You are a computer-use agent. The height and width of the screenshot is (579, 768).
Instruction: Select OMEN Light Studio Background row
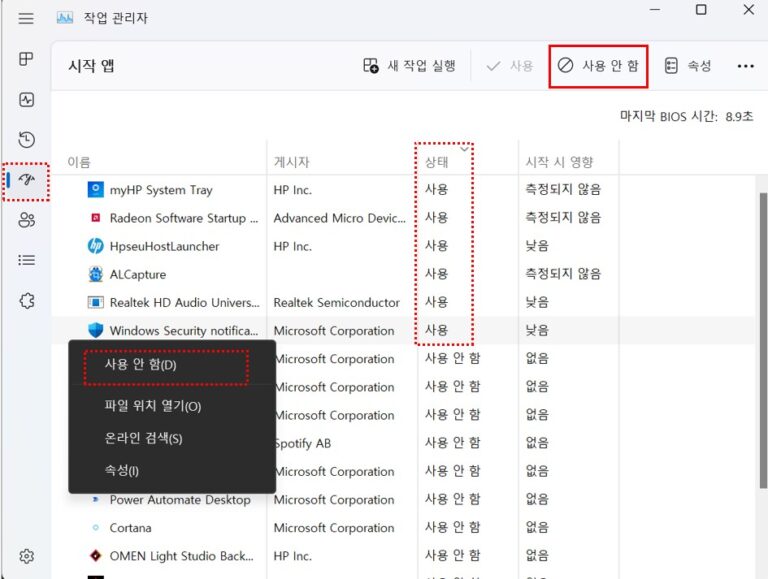click(x=403, y=556)
